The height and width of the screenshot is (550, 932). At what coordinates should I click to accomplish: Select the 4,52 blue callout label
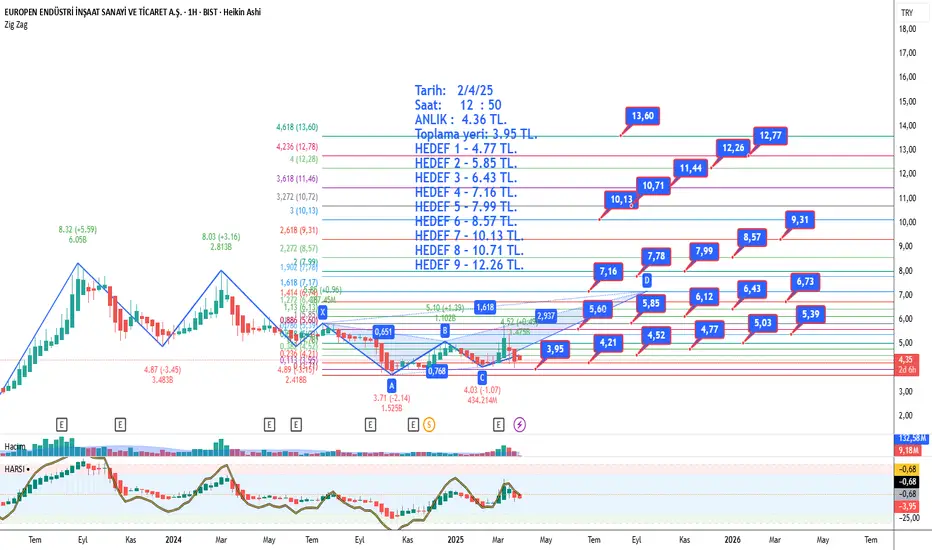656,335
